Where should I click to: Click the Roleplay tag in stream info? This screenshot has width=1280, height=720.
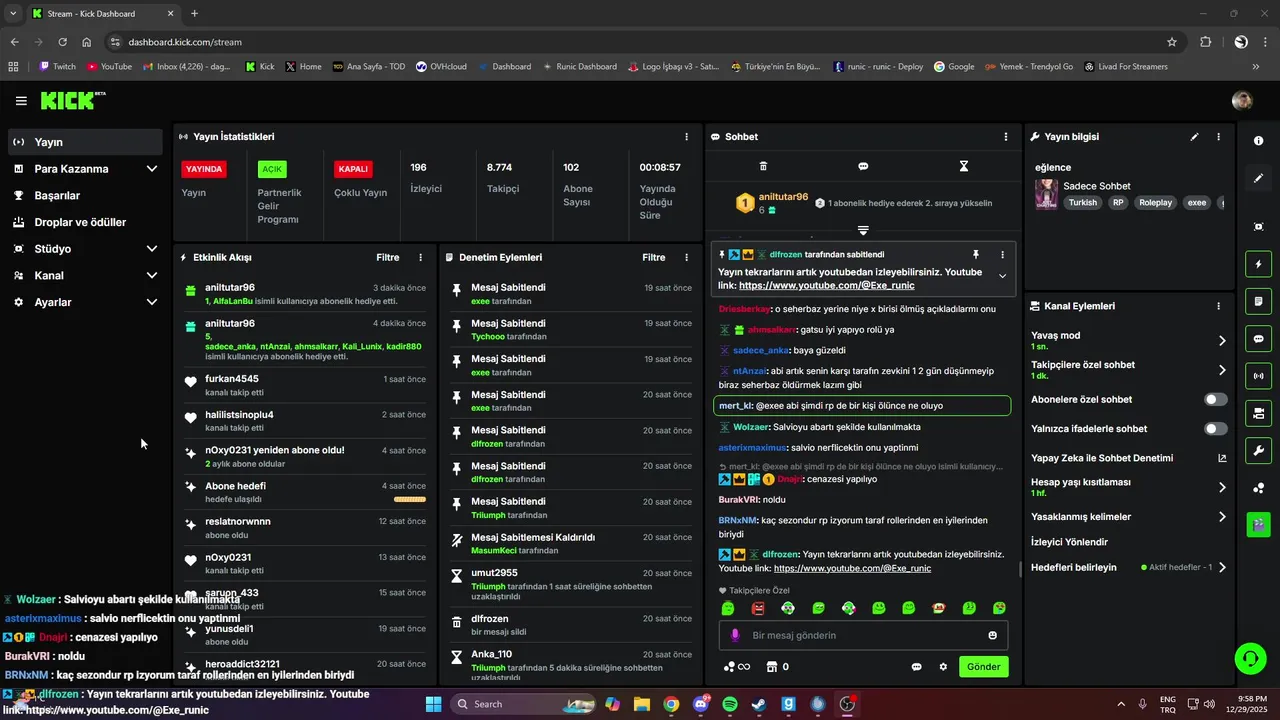pos(1155,202)
